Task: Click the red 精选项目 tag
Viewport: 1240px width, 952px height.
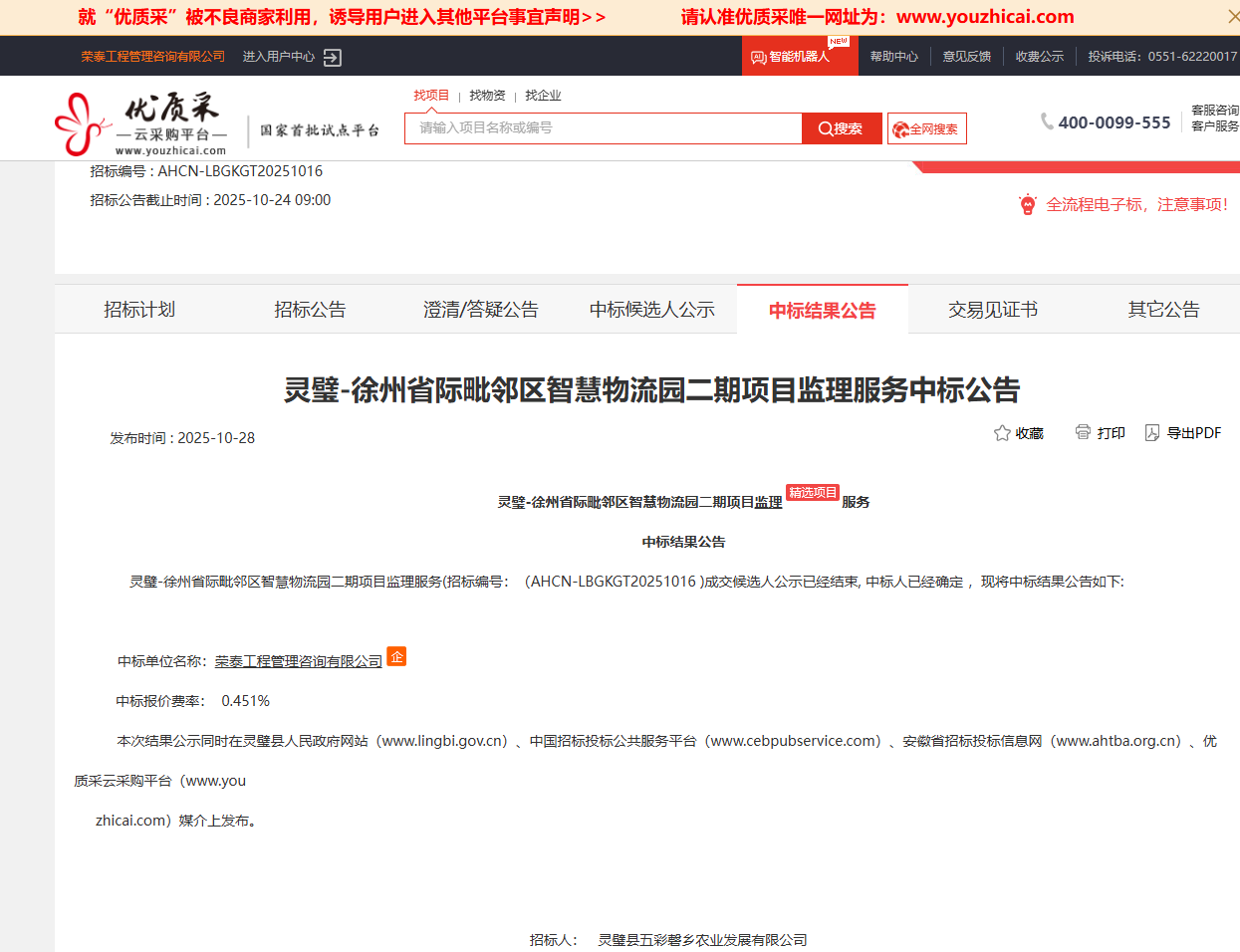Action: pyautogui.click(x=813, y=493)
